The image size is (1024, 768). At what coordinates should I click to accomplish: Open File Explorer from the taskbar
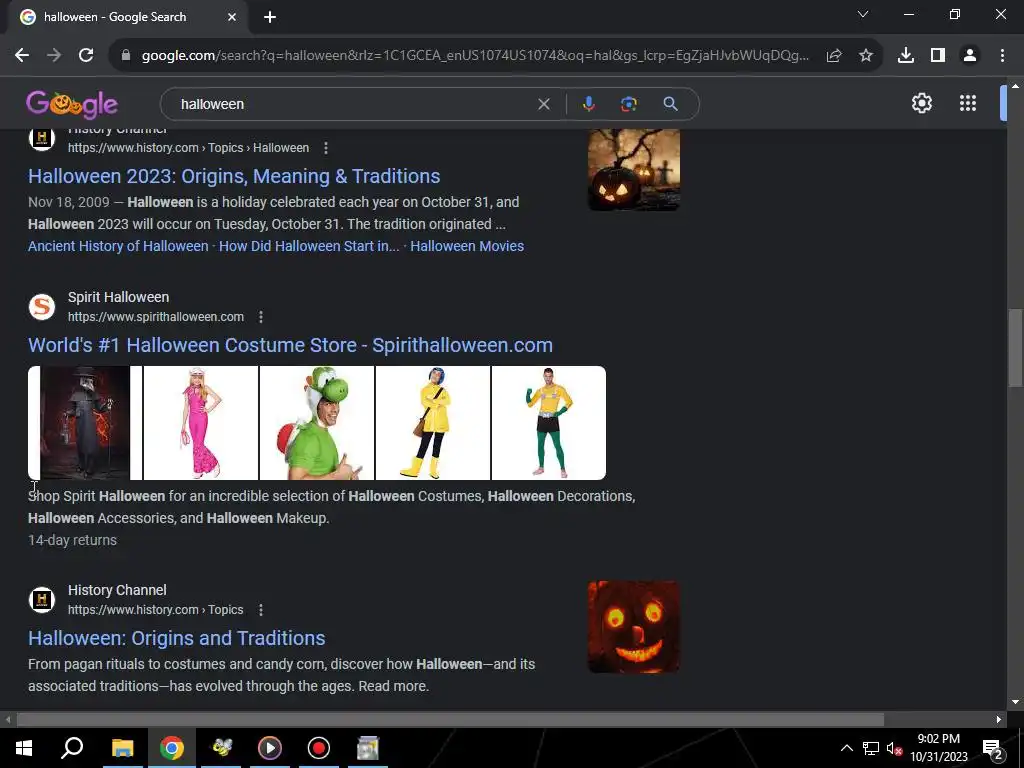tap(122, 748)
